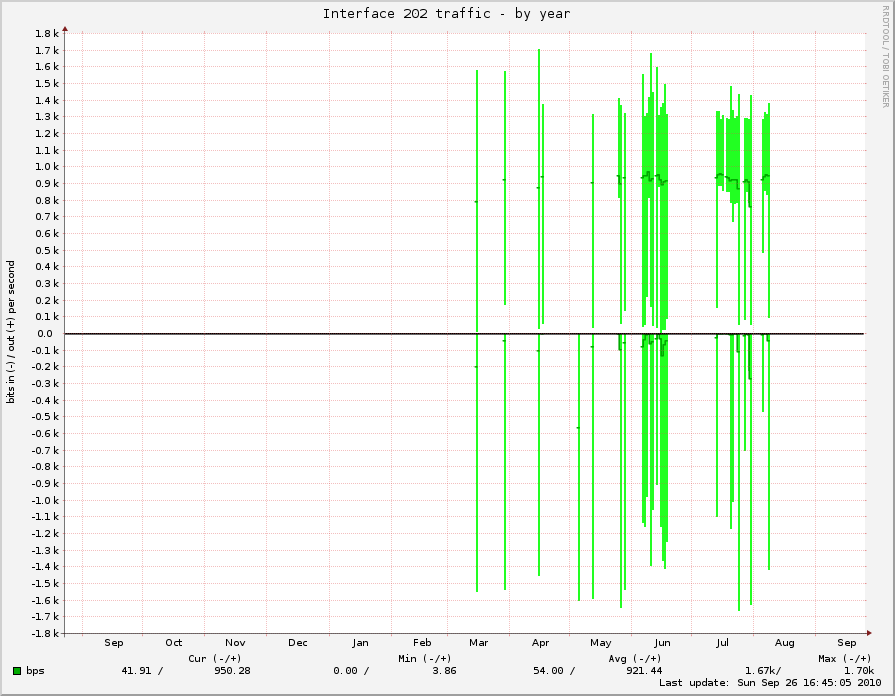The width and height of the screenshot is (895, 696).
Task: Click the '1.7 k' y-axis label
Action: point(47,50)
